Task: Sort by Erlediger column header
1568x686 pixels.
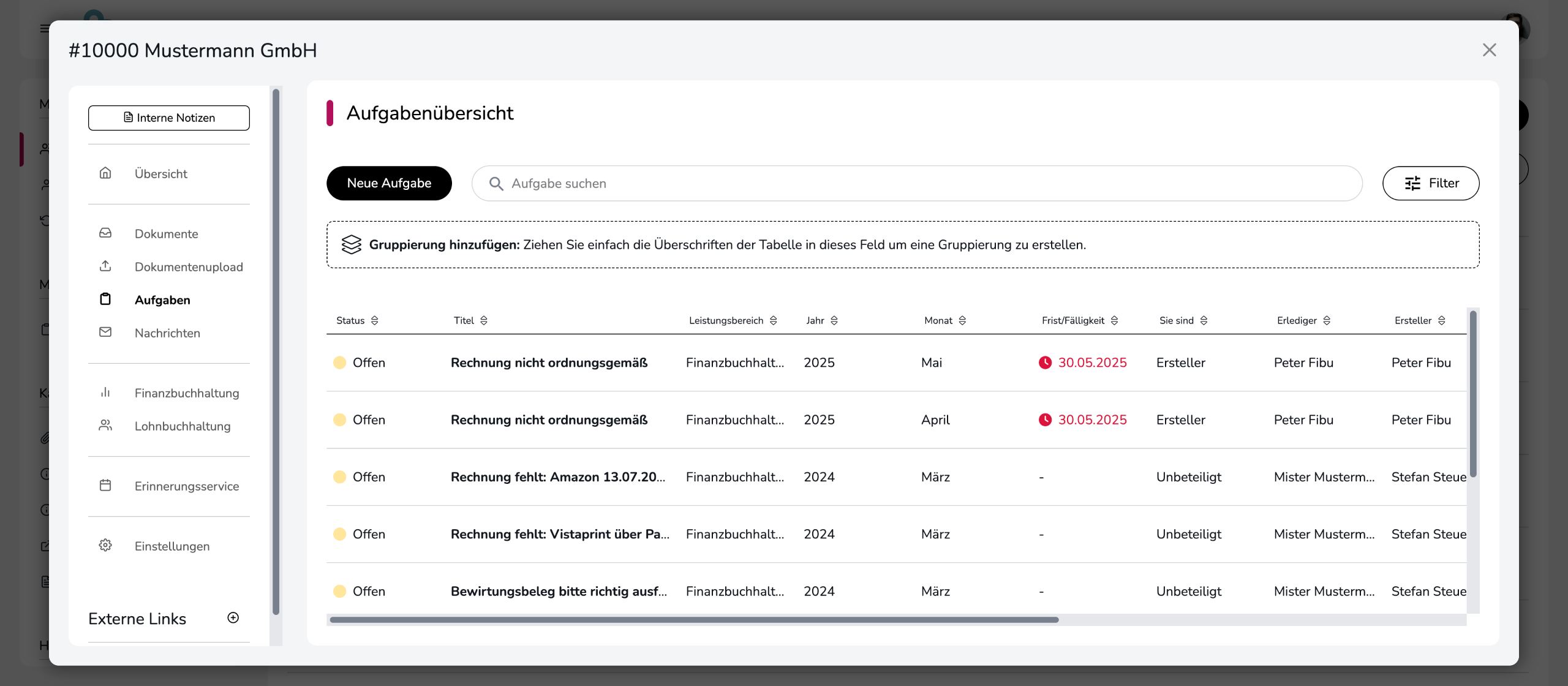Action: coord(1327,320)
